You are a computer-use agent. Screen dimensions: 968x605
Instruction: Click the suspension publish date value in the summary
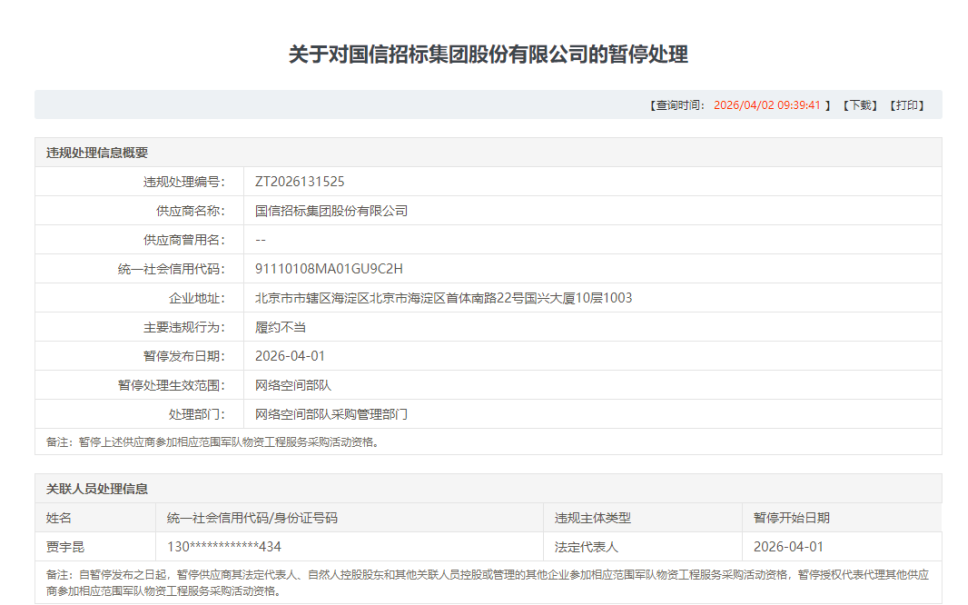point(290,356)
